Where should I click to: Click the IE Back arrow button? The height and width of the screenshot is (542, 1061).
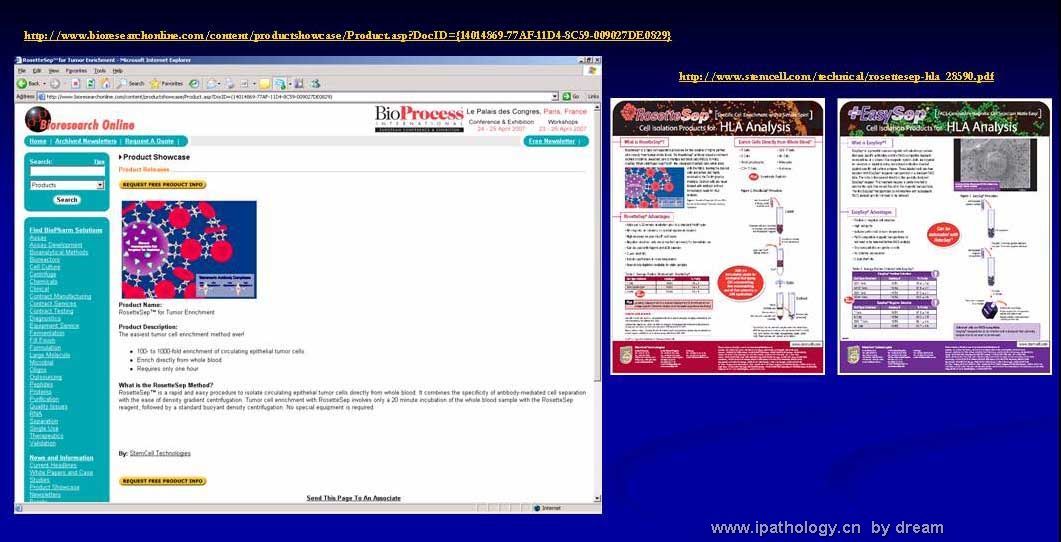[x=22, y=84]
